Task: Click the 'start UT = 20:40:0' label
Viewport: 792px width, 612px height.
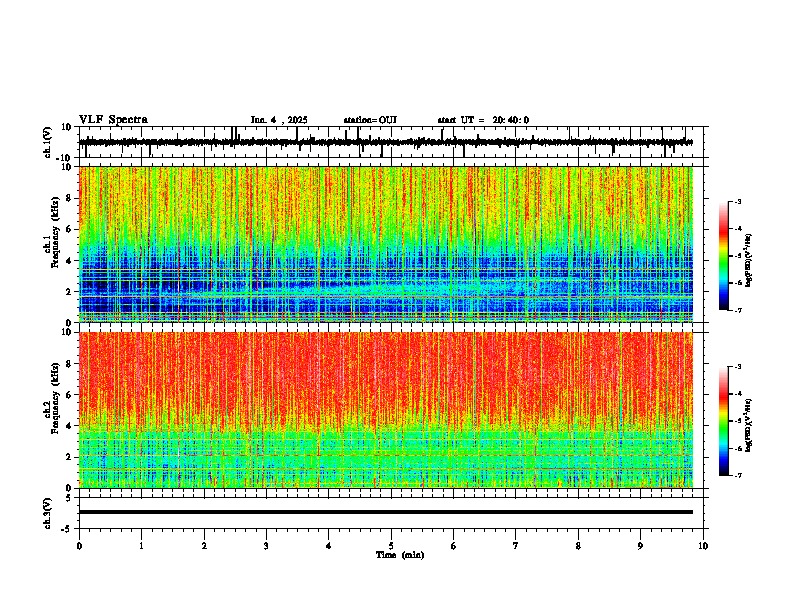Action: pyautogui.click(x=483, y=120)
